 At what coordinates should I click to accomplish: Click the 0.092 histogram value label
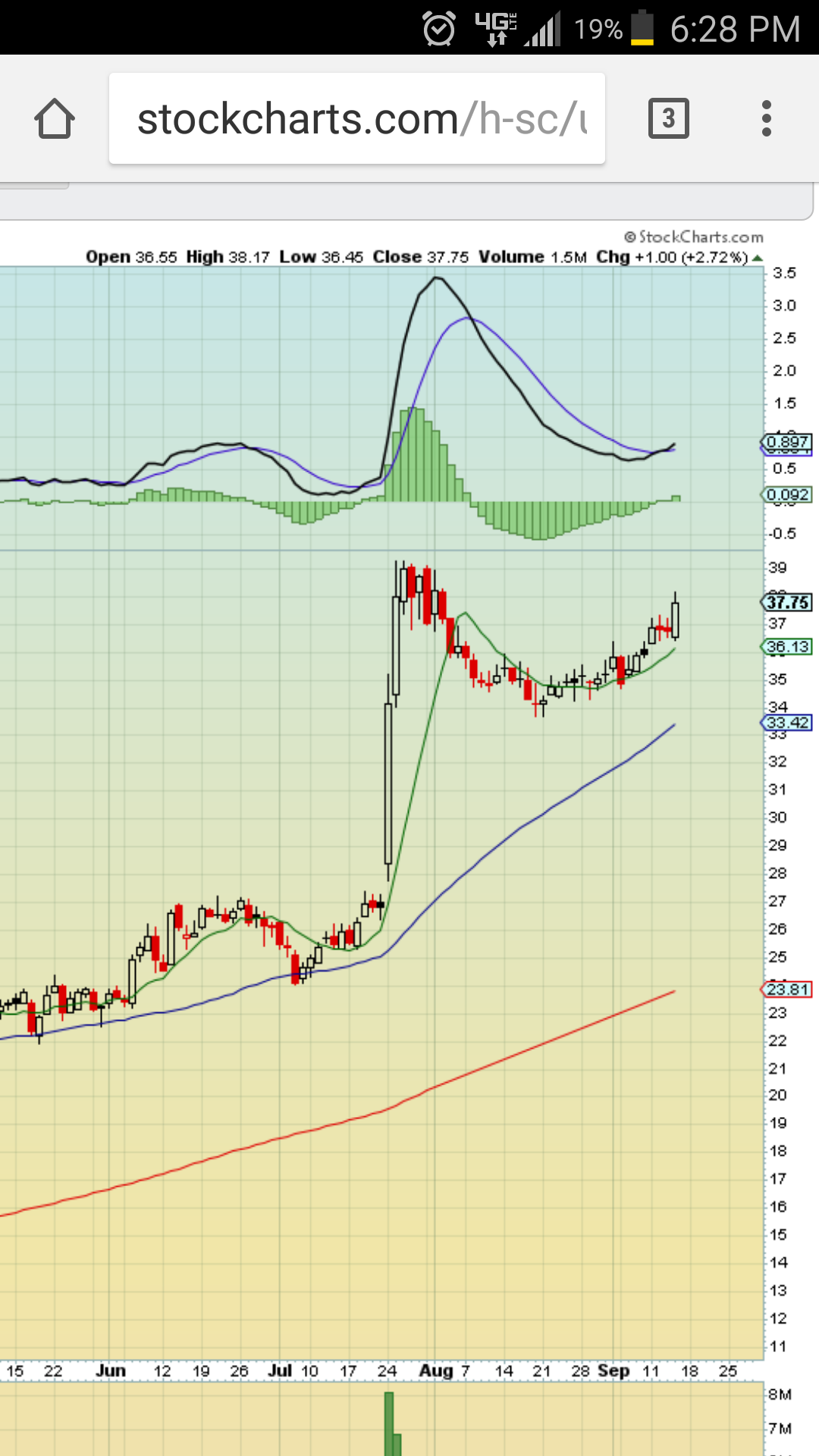(x=787, y=495)
